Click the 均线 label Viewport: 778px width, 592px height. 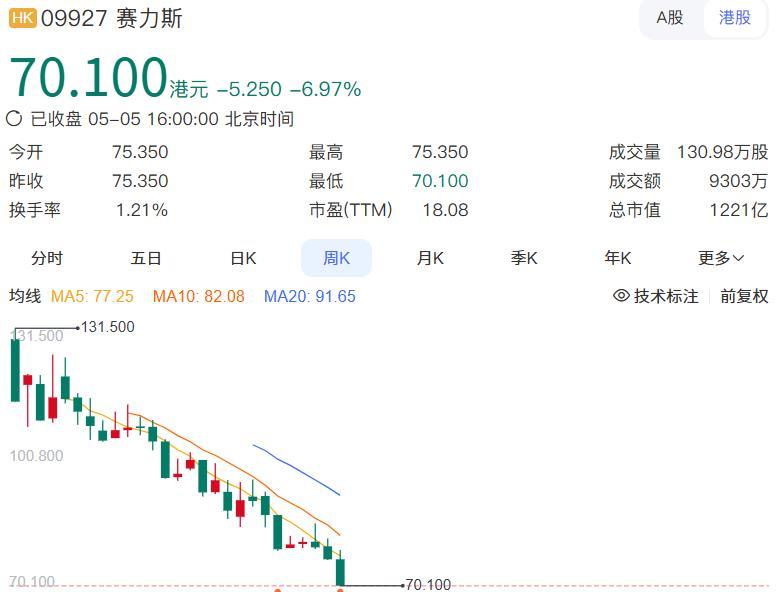click(x=25, y=296)
